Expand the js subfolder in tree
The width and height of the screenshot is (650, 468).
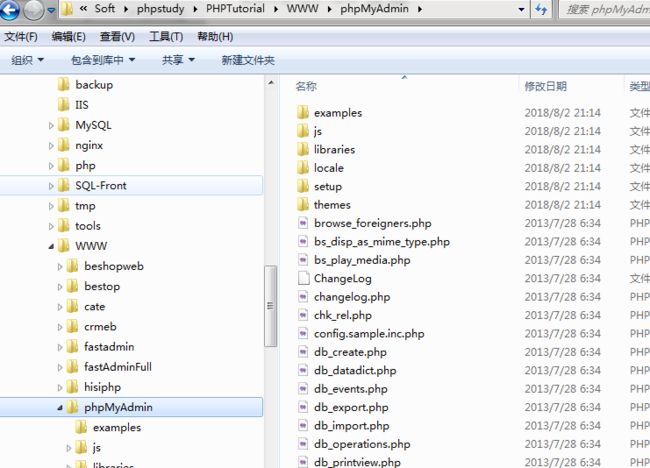pyautogui.click(x=69, y=448)
